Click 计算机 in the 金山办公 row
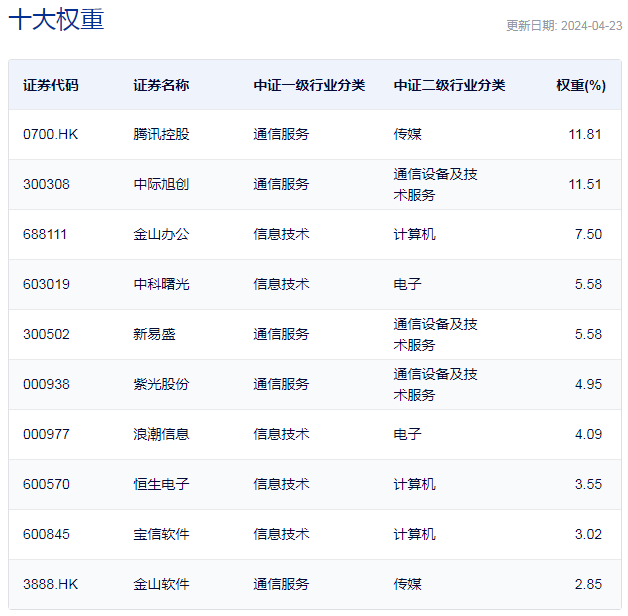The width and height of the screenshot is (628, 616). (414, 234)
